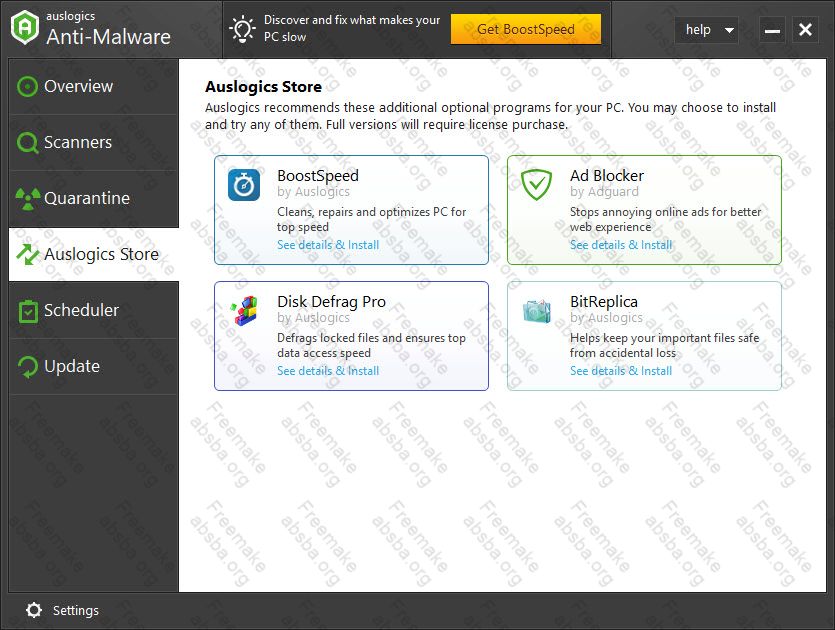Click 'Discover and fix what makes your PC slow'
Screen dimensions: 835x630
pos(352,28)
